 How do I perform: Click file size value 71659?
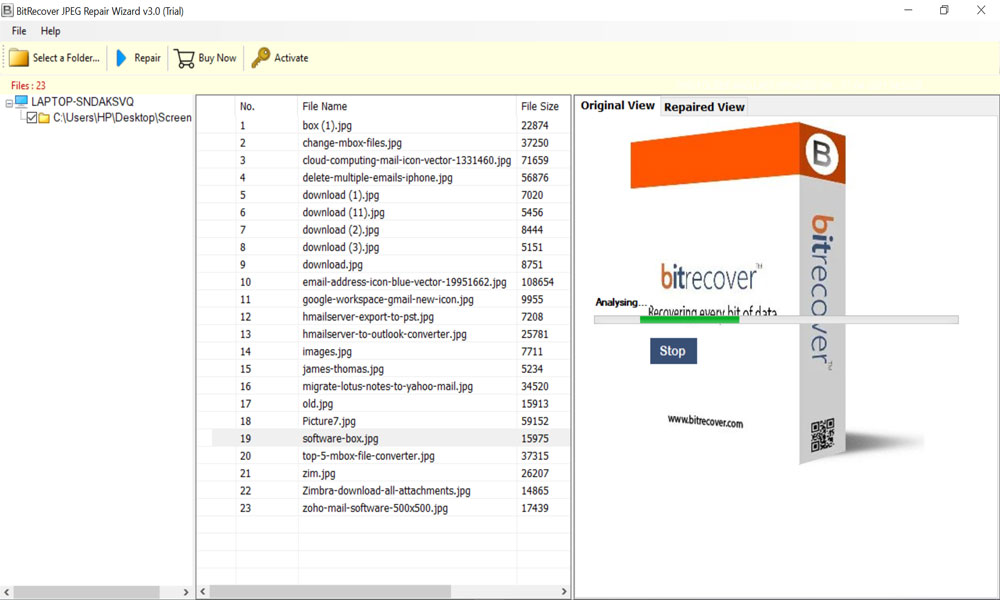click(x=535, y=160)
